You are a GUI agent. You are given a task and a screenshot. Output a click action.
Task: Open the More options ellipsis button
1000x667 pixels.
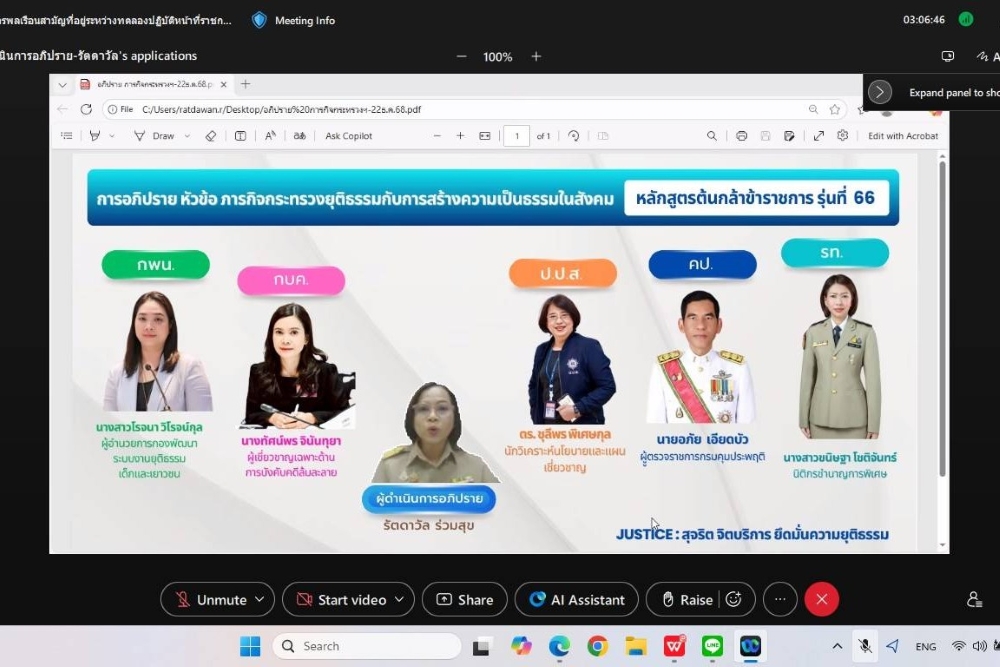tap(780, 599)
